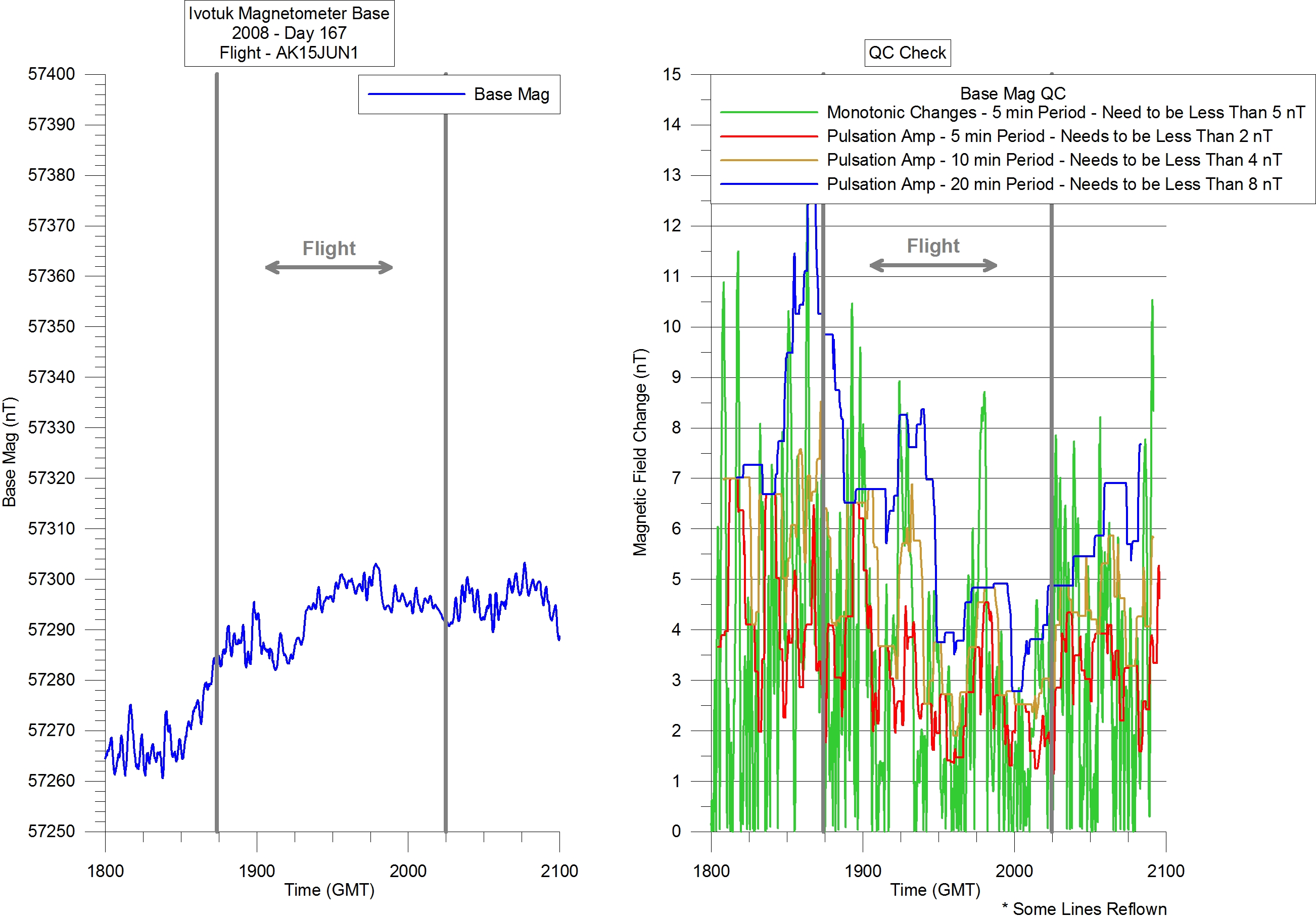Click the Ivotuk Magnetometer Base title box
Image resolution: width=1316 pixels, height=919 pixels.
[x=289, y=33]
